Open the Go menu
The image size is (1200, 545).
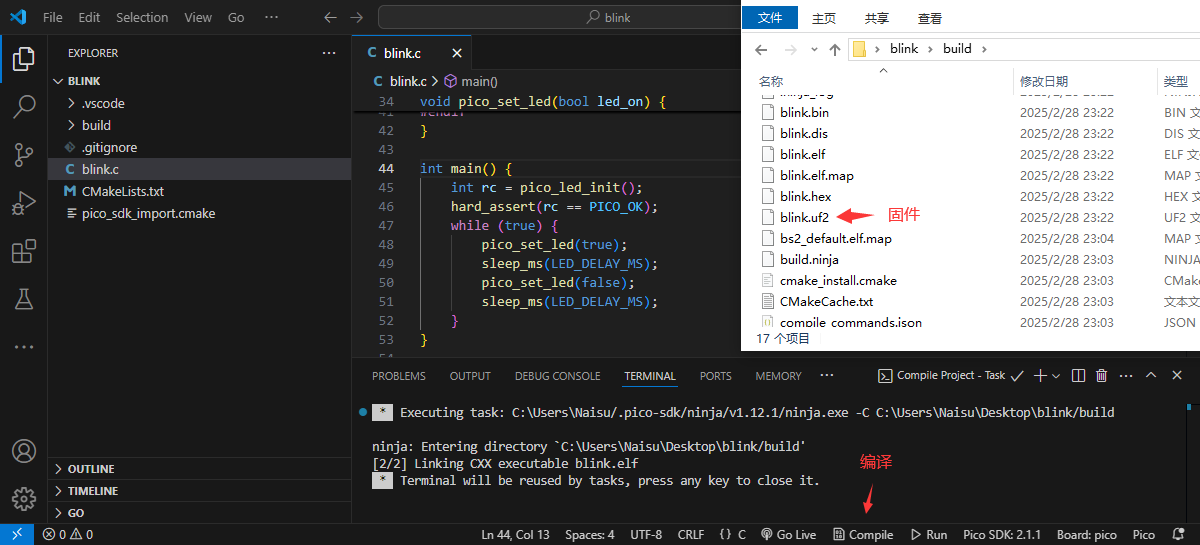pos(236,17)
